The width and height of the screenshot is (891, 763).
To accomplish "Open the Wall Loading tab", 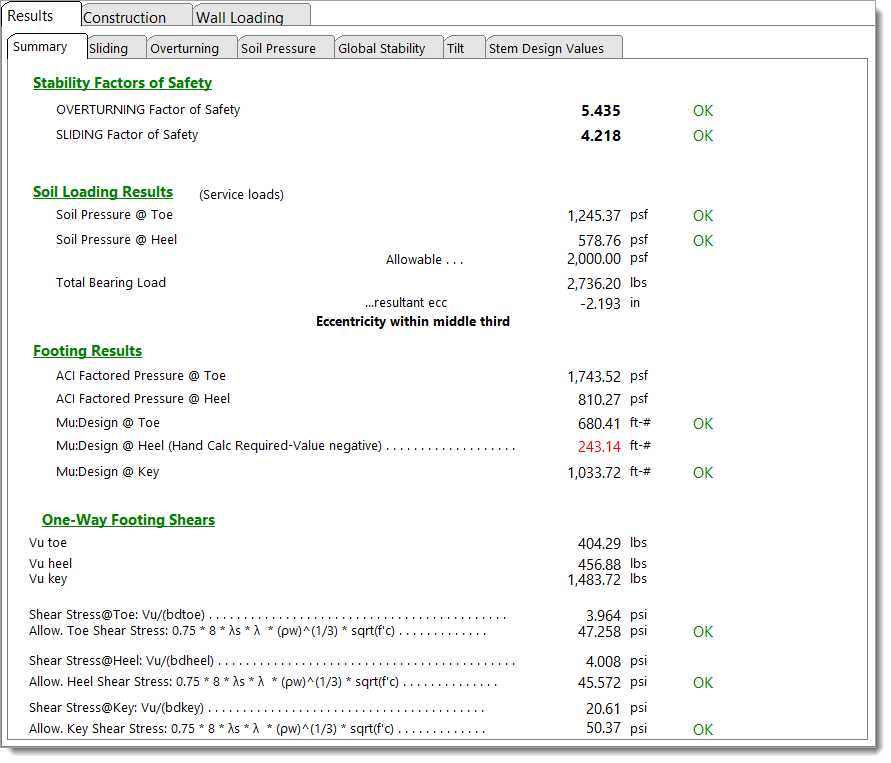I will [x=240, y=17].
